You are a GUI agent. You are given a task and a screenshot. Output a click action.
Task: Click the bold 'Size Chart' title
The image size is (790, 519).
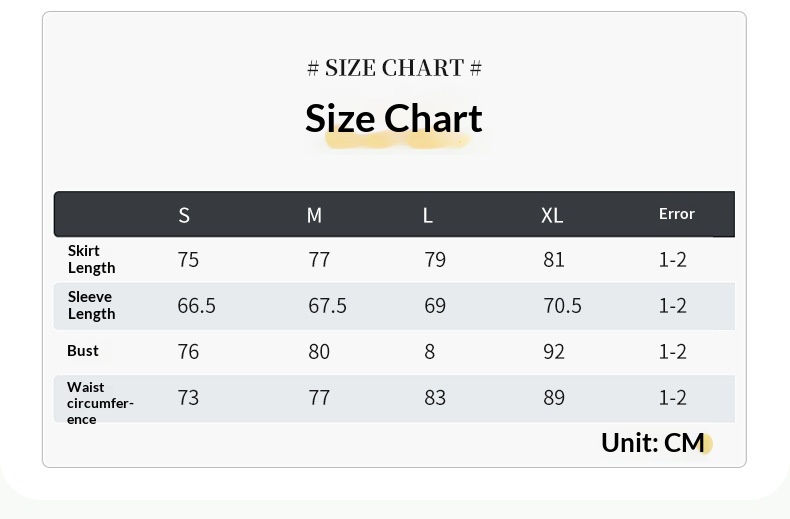[394, 119]
